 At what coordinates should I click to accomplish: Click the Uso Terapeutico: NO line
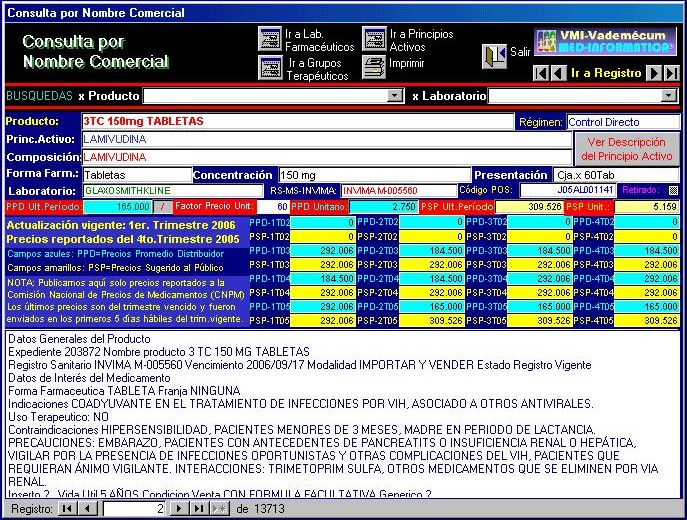(x=58, y=417)
